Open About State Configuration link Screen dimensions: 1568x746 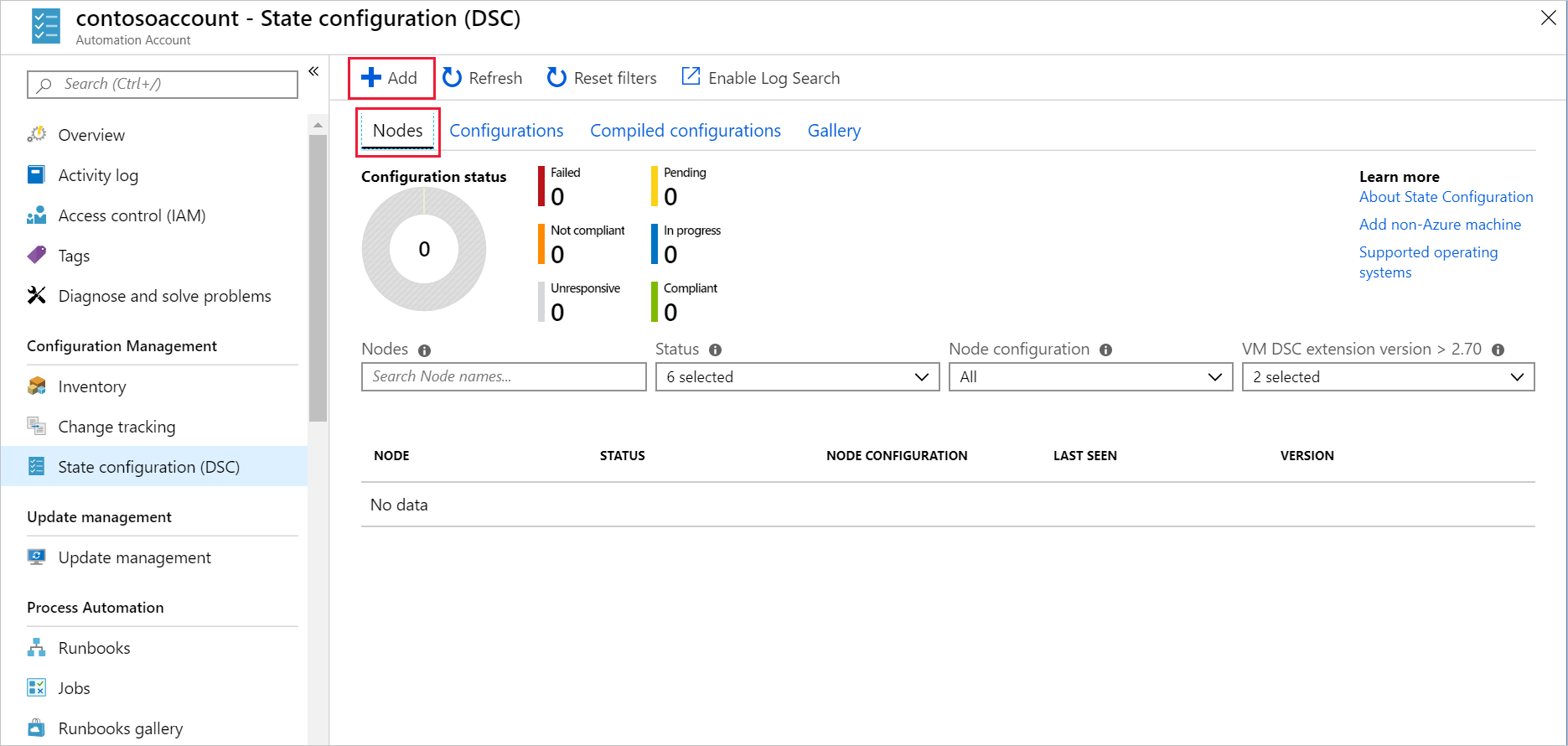point(1446,196)
